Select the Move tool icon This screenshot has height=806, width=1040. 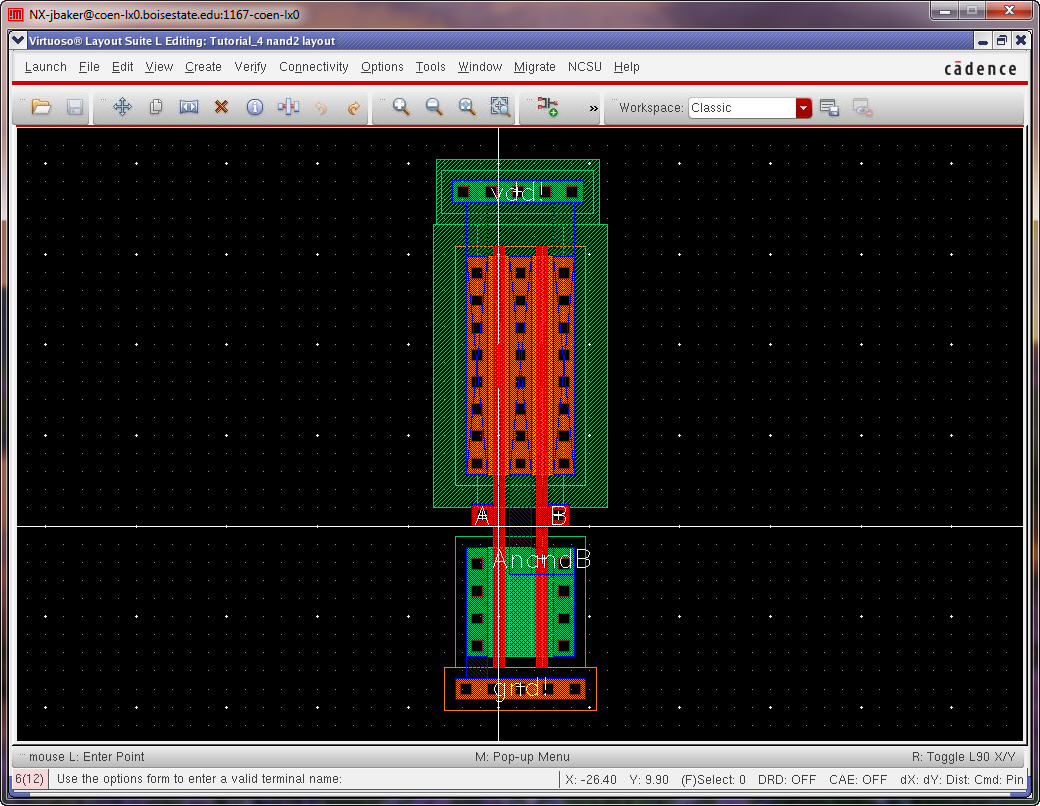(x=122, y=107)
